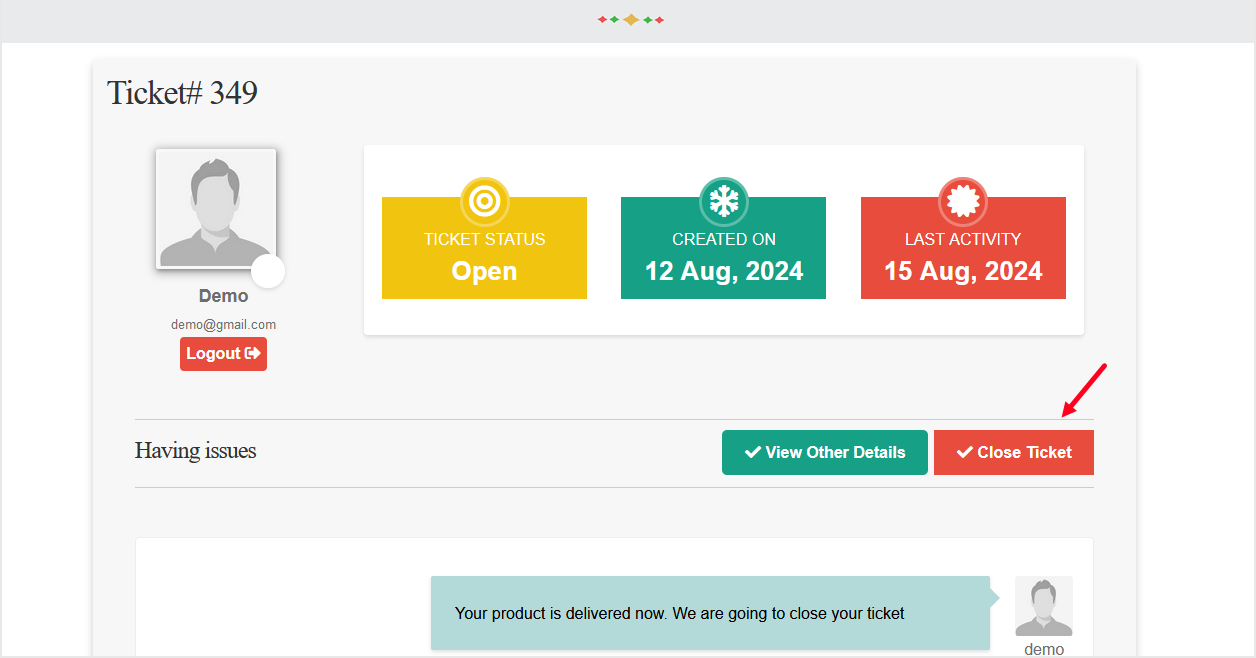The height and width of the screenshot is (658, 1256).
Task: Click the sign-out arrow icon in Logout
Action: 253,354
